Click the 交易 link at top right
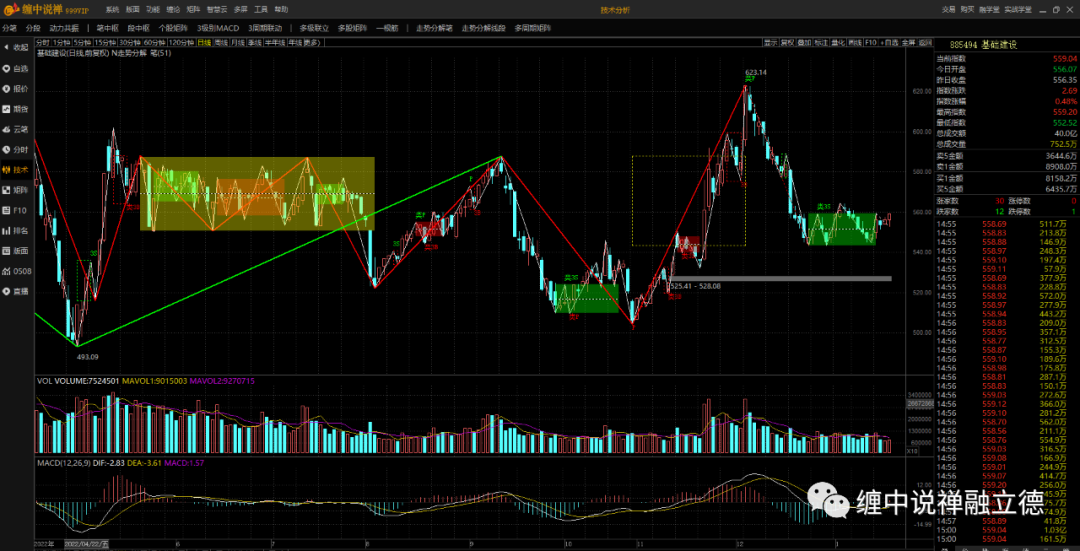The width and height of the screenshot is (1080, 551). click(948, 10)
